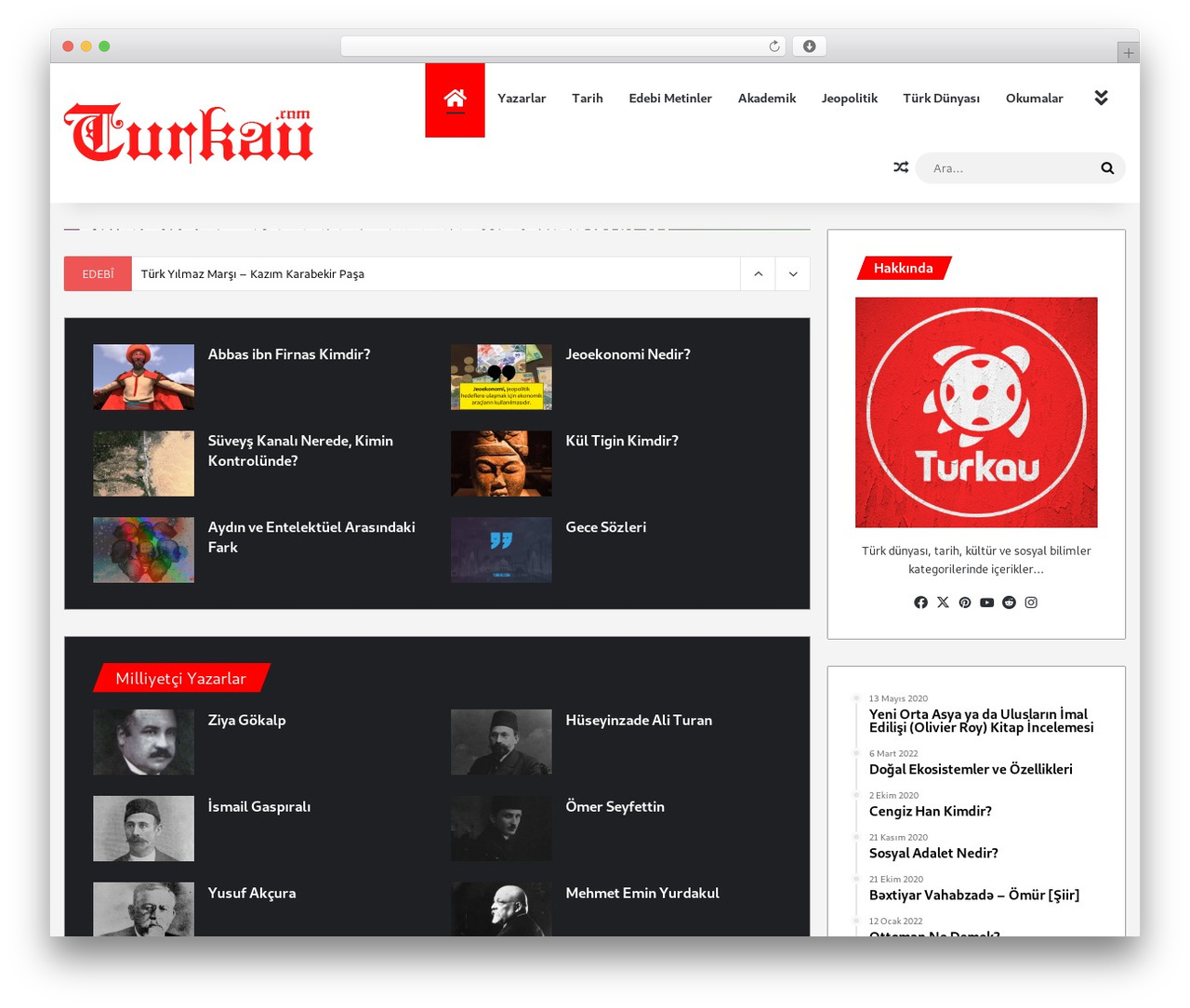Select Jeopolitik in navigation

[850, 99]
